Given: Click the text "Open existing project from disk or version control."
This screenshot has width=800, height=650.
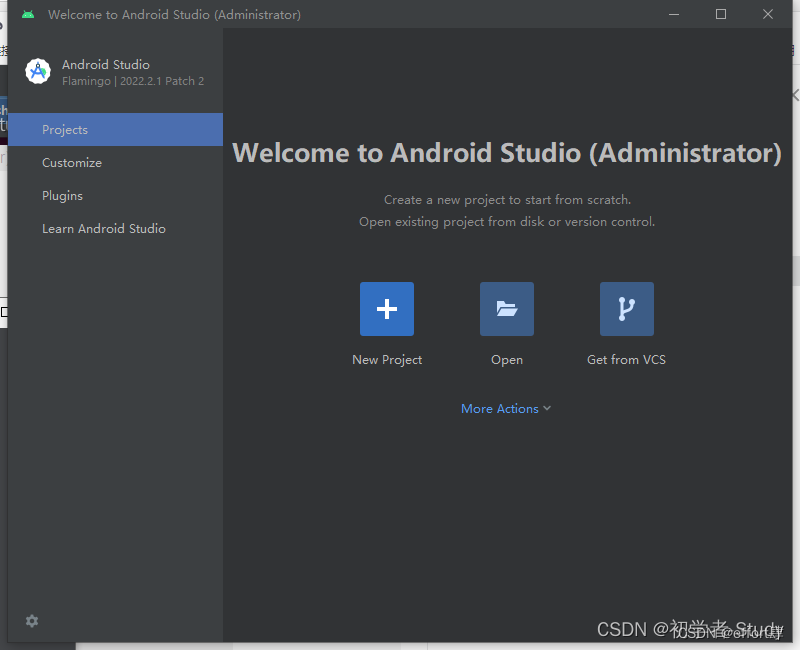Looking at the screenshot, I should tap(507, 222).
